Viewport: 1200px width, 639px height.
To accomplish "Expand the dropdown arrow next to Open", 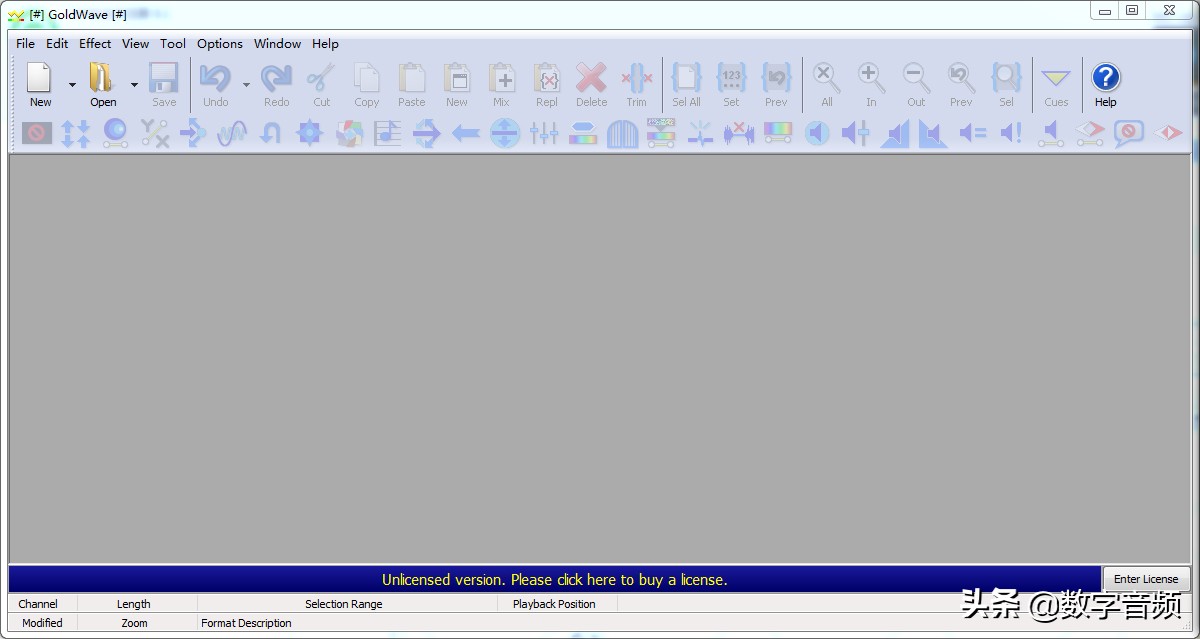I will (134, 85).
